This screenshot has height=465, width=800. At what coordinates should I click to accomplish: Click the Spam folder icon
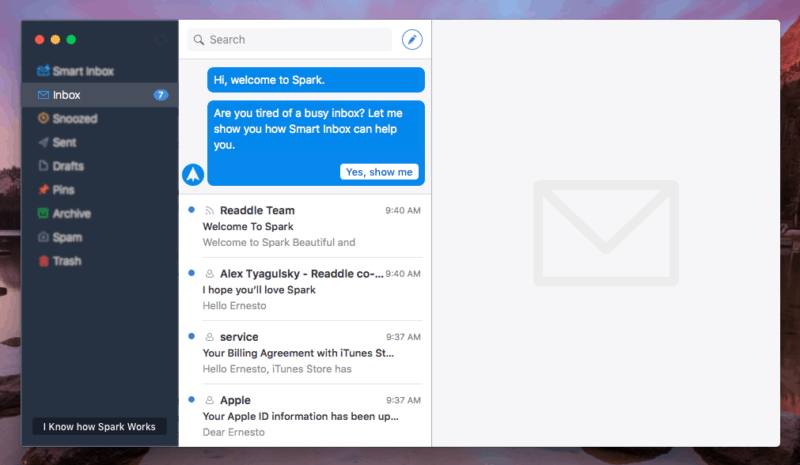[43, 237]
